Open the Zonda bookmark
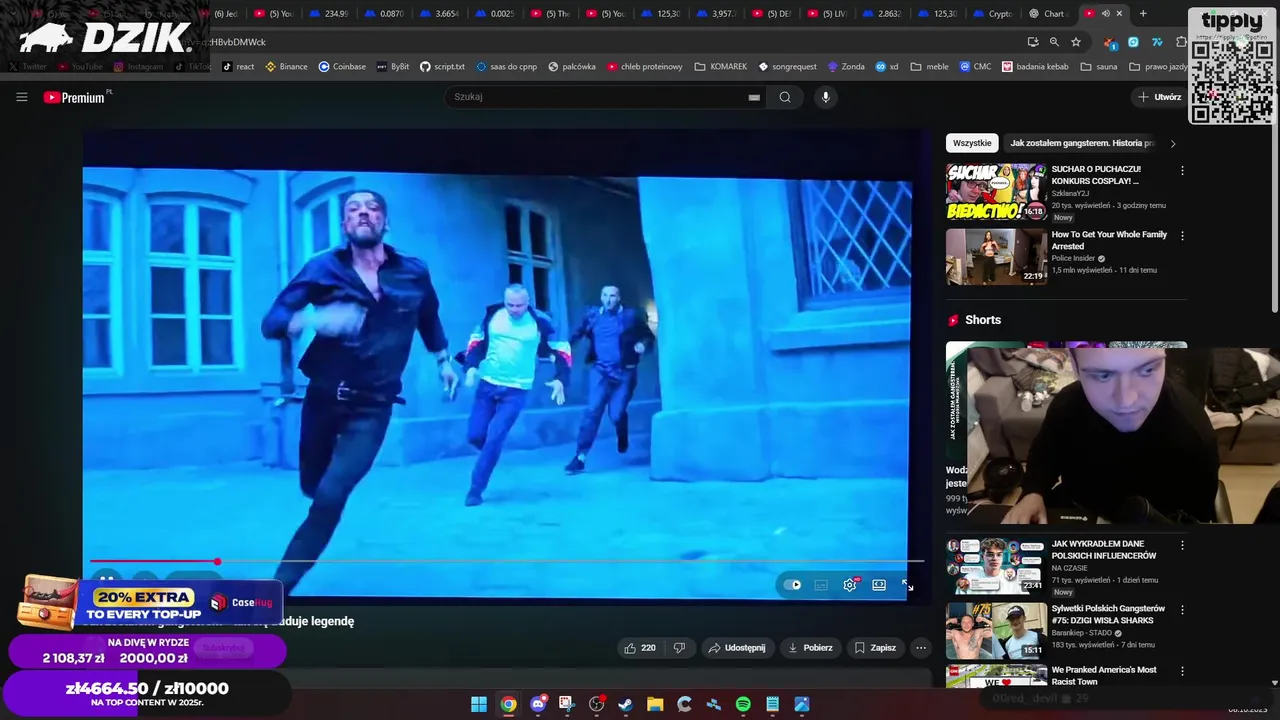The image size is (1280, 720). 846,67
